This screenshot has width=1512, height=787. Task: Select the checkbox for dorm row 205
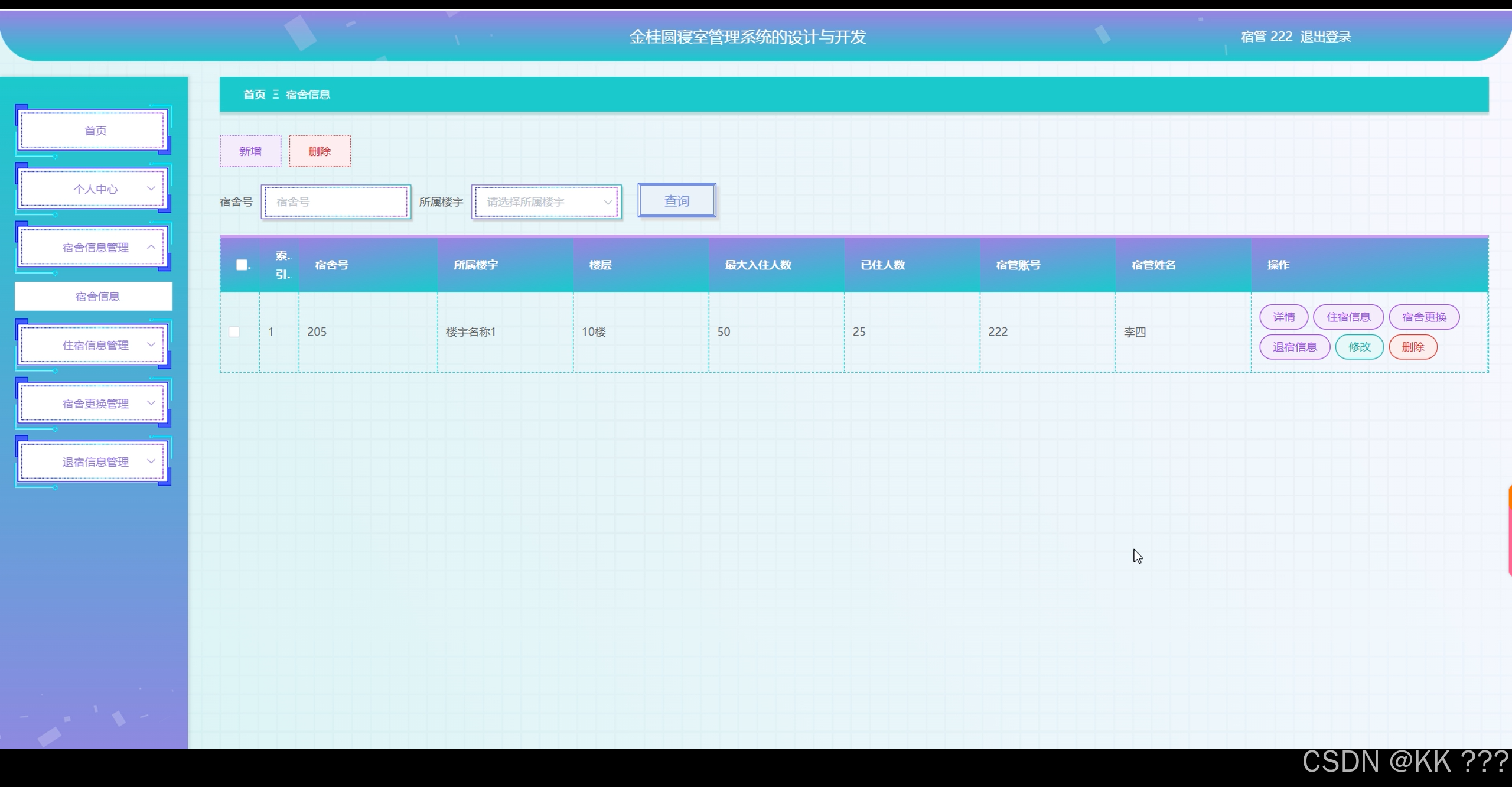234,332
